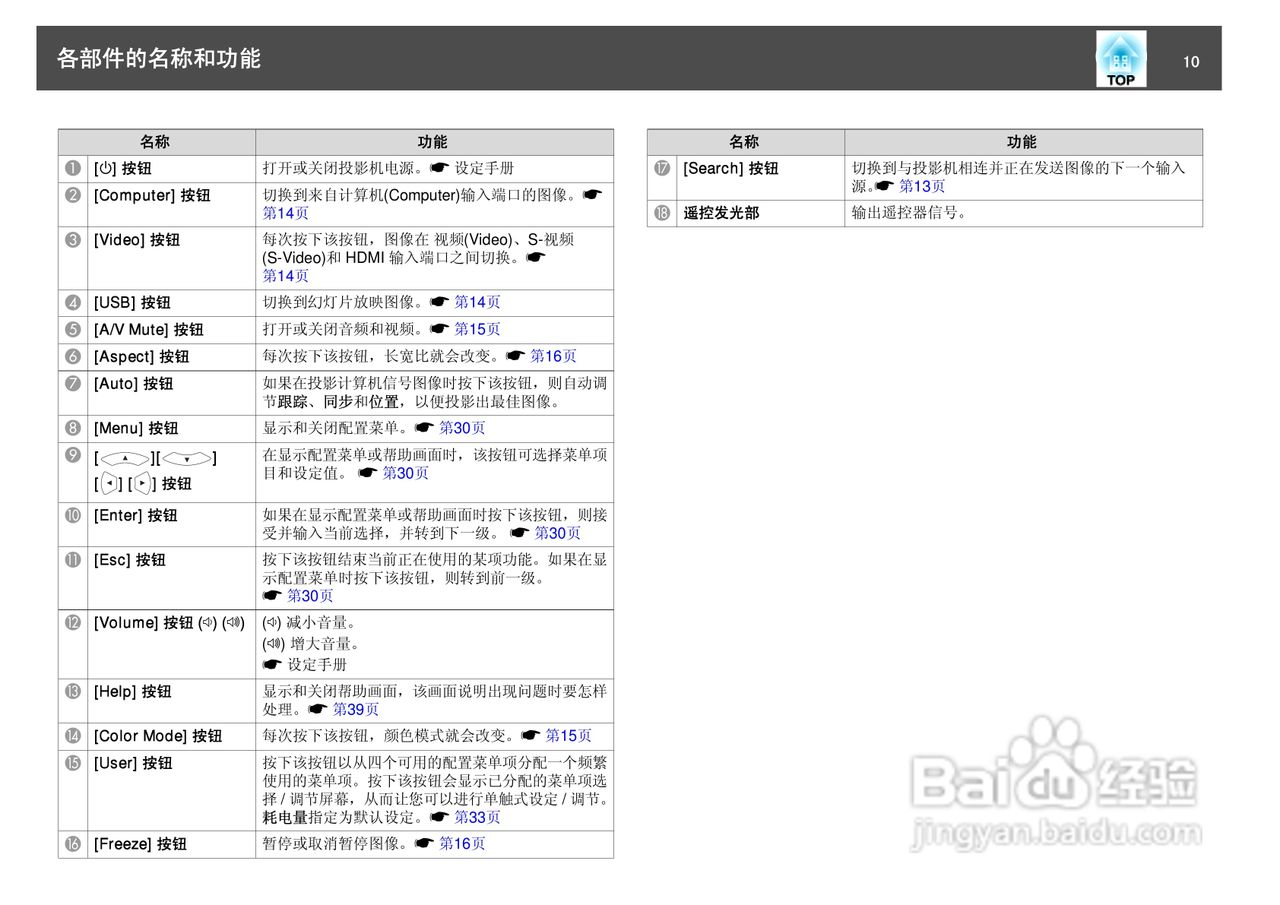Click the power symbol in row 1 name
Screen dimensions: 1280x905
tap(105, 169)
